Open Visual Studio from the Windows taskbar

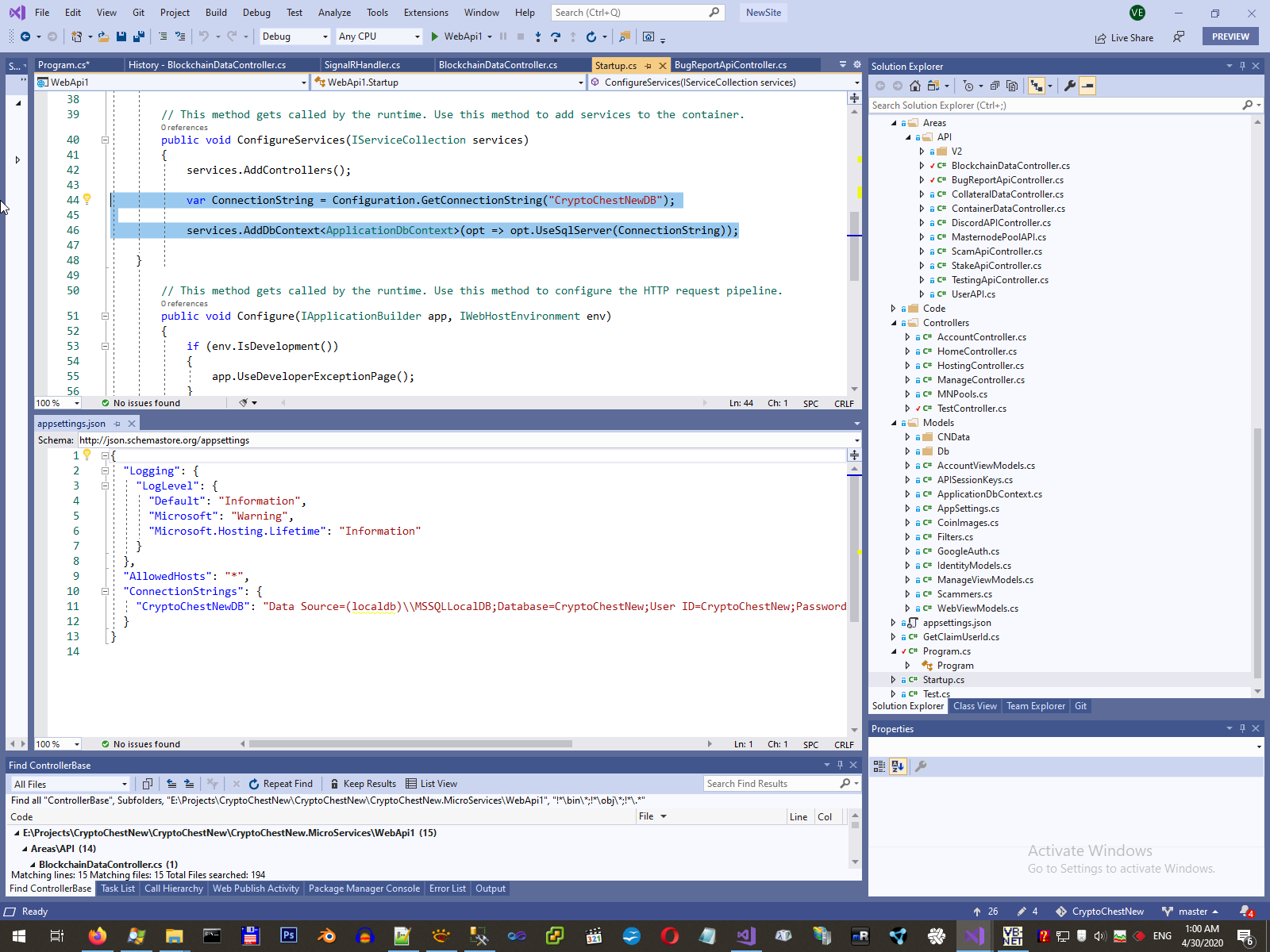click(x=974, y=936)
